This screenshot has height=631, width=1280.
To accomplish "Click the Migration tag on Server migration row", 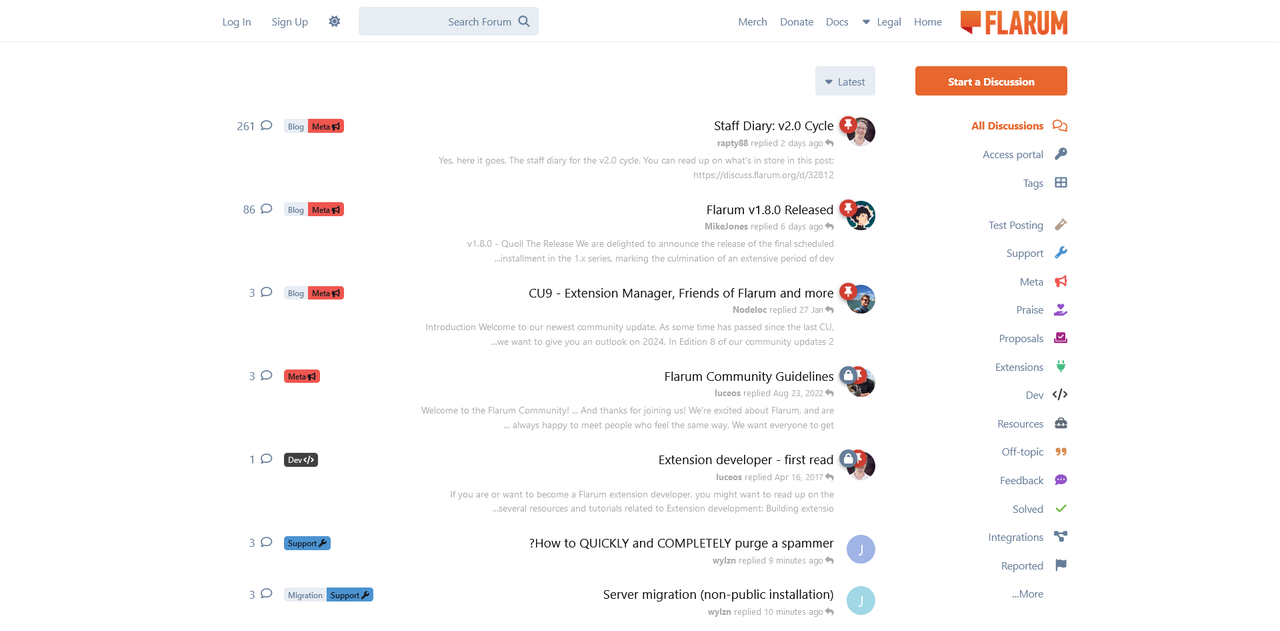I will [x=305, y=595].
